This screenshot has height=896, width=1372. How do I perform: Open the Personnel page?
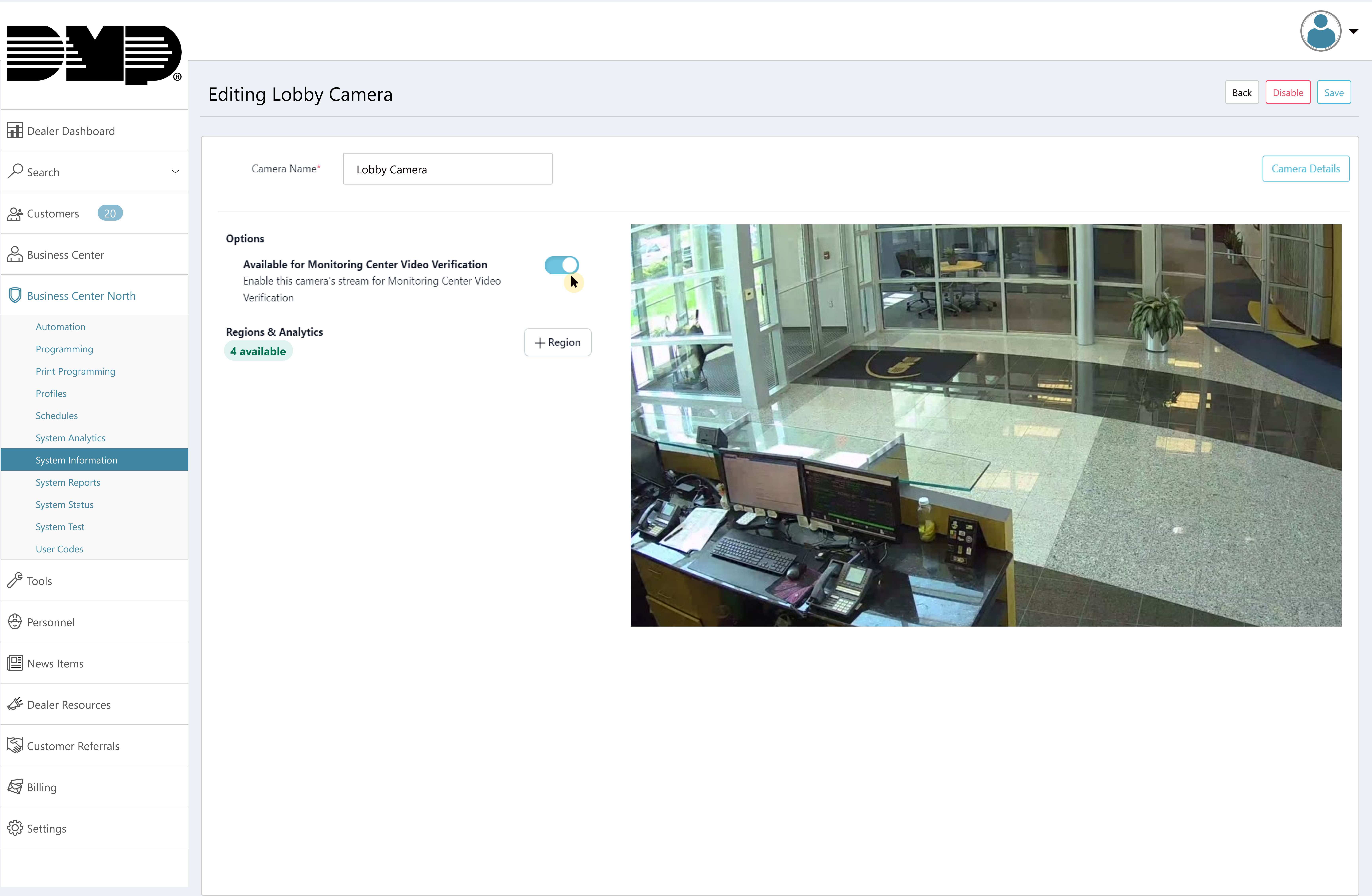click(94, 622)
